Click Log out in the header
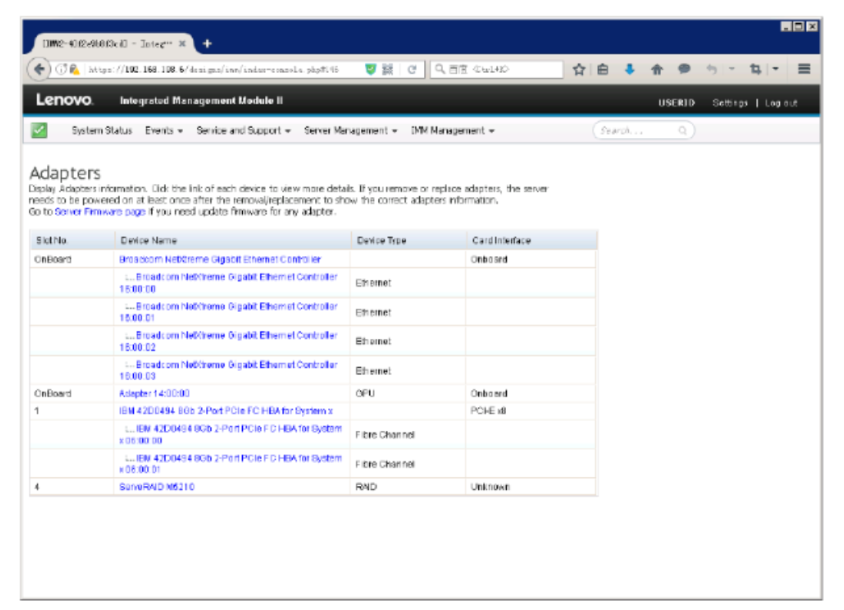 click(x=781, y=102)
